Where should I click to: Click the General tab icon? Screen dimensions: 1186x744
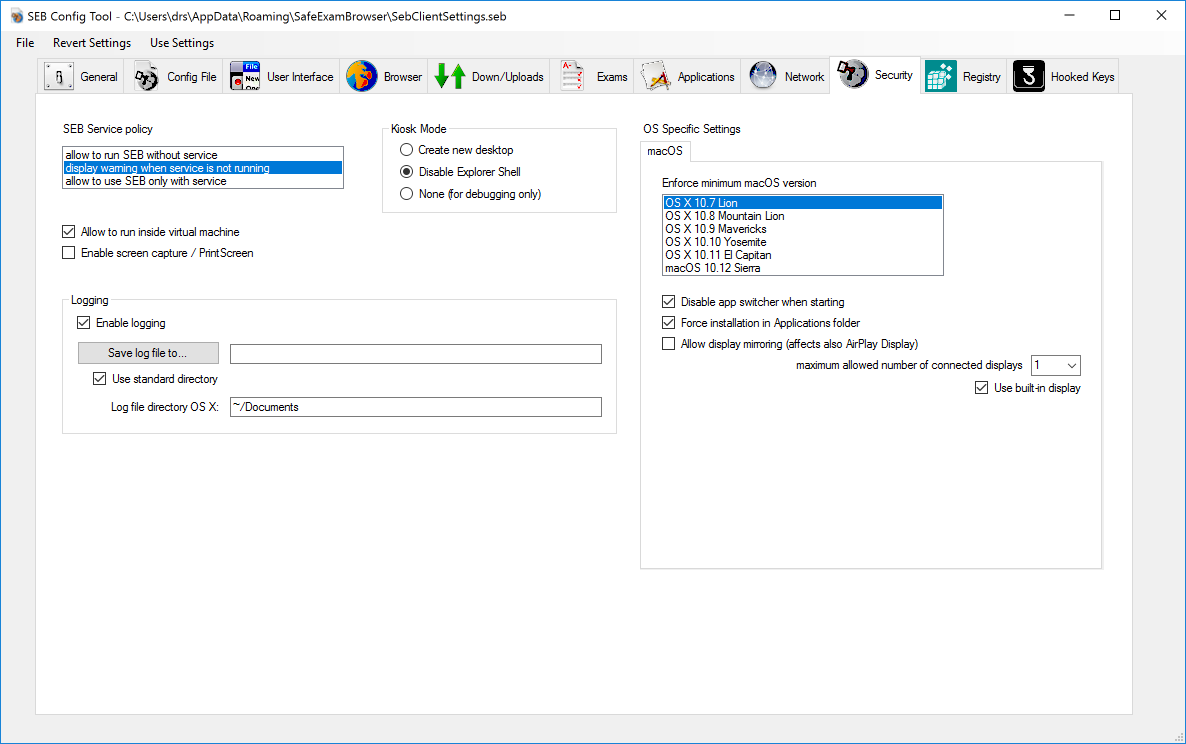point(58,76)
